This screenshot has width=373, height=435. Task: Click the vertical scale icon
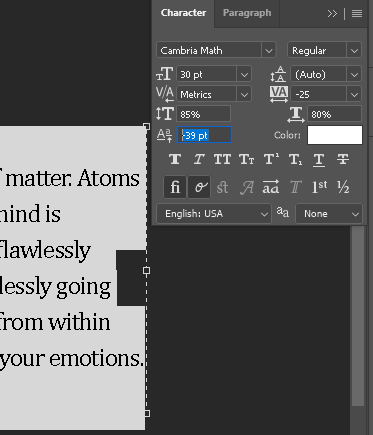point(165,114)
